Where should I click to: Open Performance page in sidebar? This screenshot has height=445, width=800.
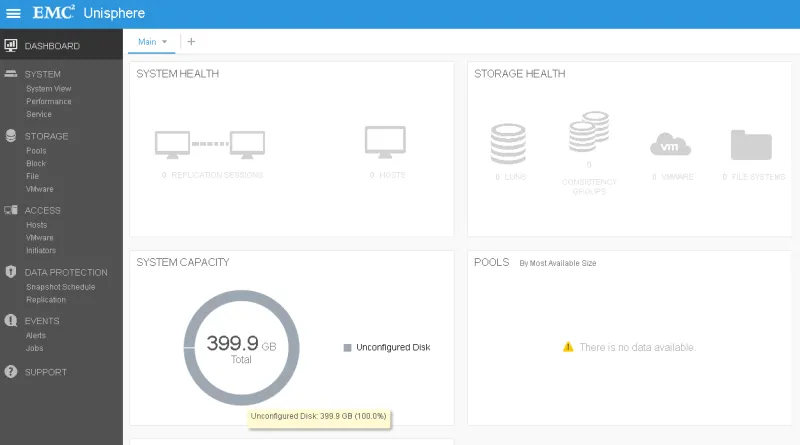[48, 101]
